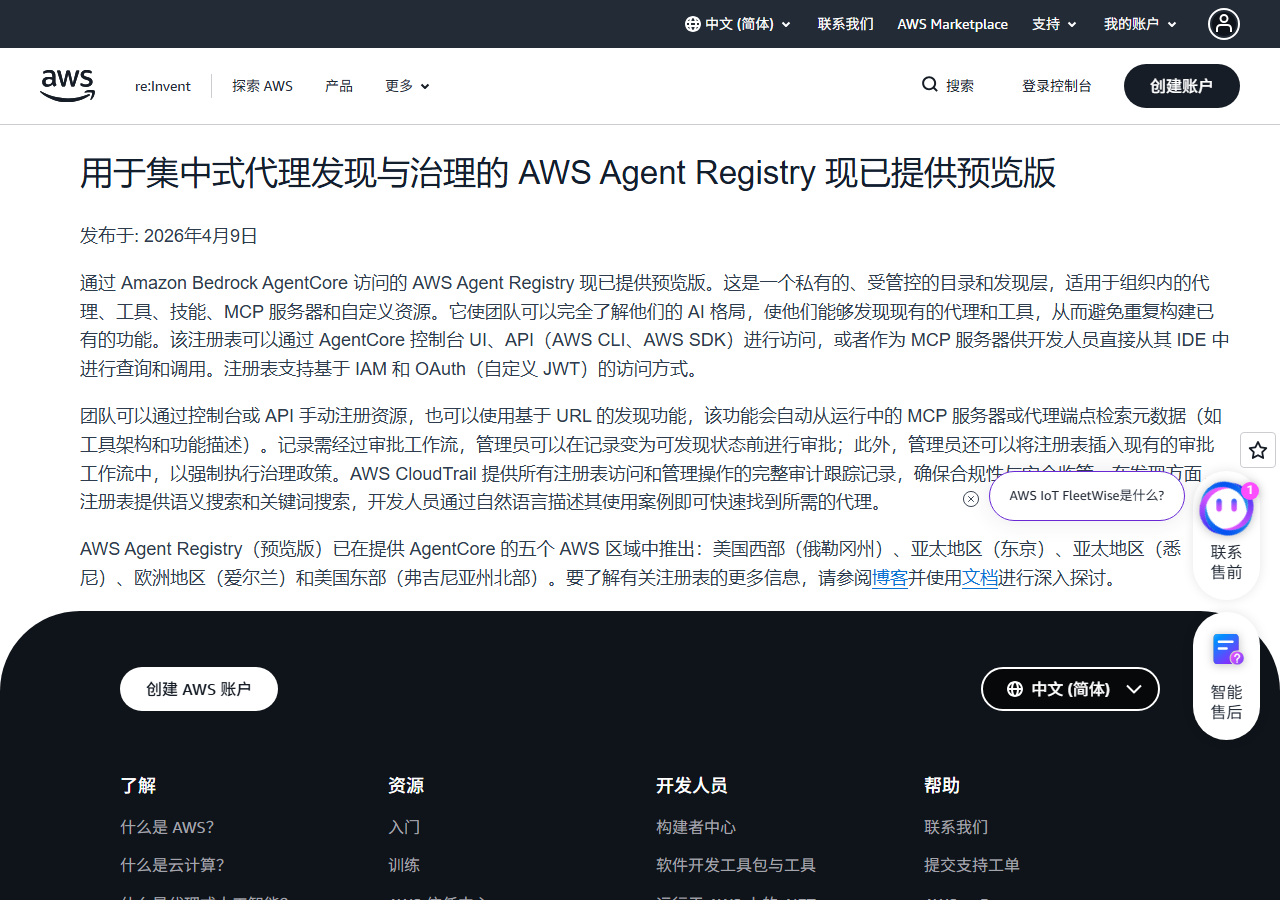The image size is (1280, 900).
Task: Expand the 我的账户 dropdown
Action: coord(1140,24)
